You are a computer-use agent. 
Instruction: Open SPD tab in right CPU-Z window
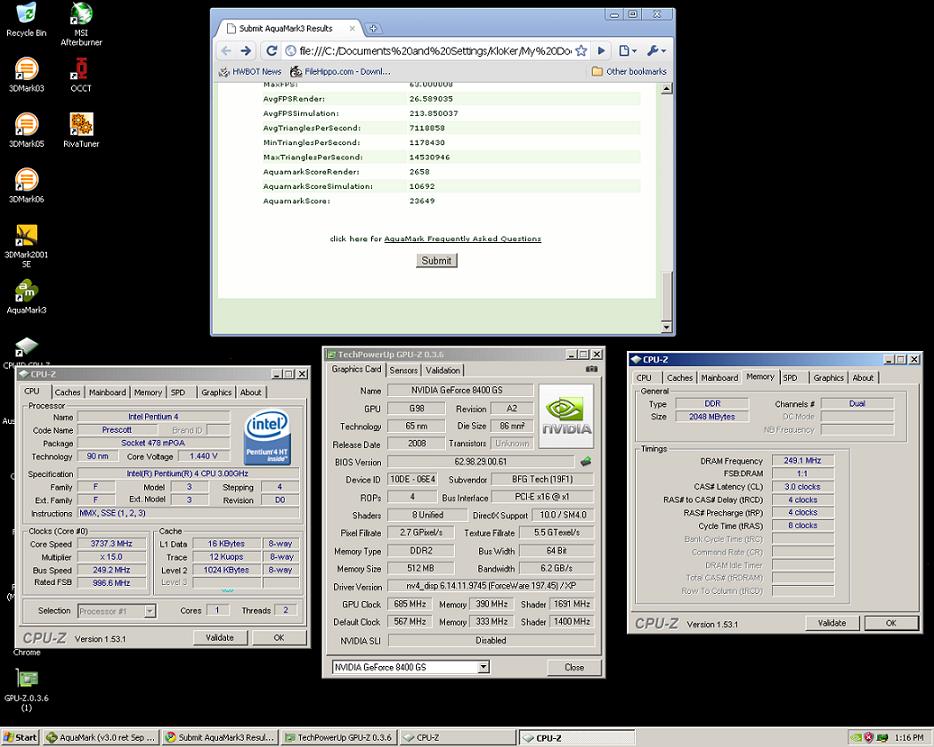pos(790,378)
